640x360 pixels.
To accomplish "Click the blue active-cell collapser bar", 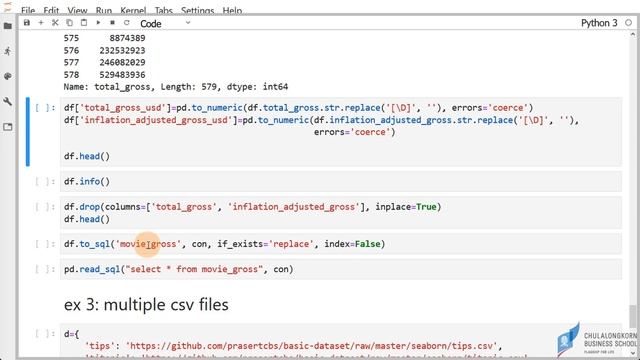I will coord(28,131).
